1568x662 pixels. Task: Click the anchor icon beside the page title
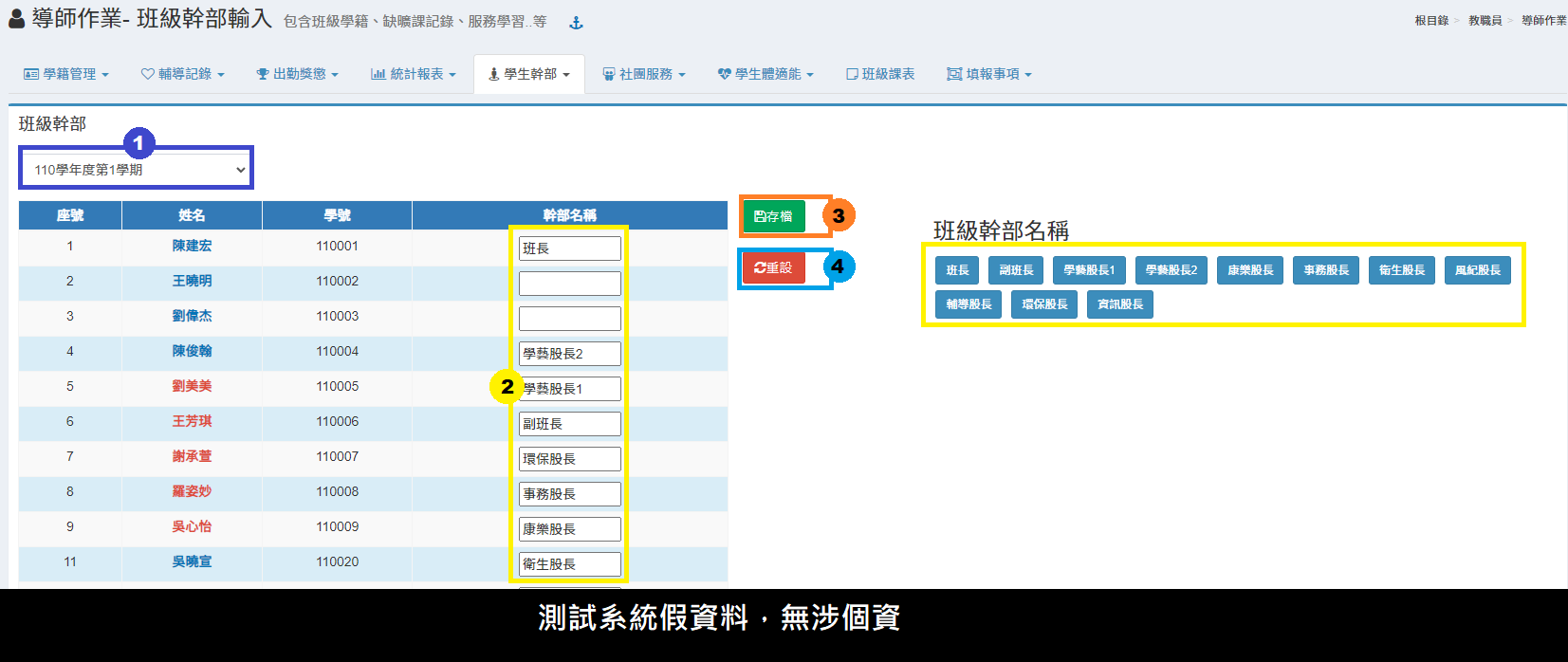[x=576, y=23]
